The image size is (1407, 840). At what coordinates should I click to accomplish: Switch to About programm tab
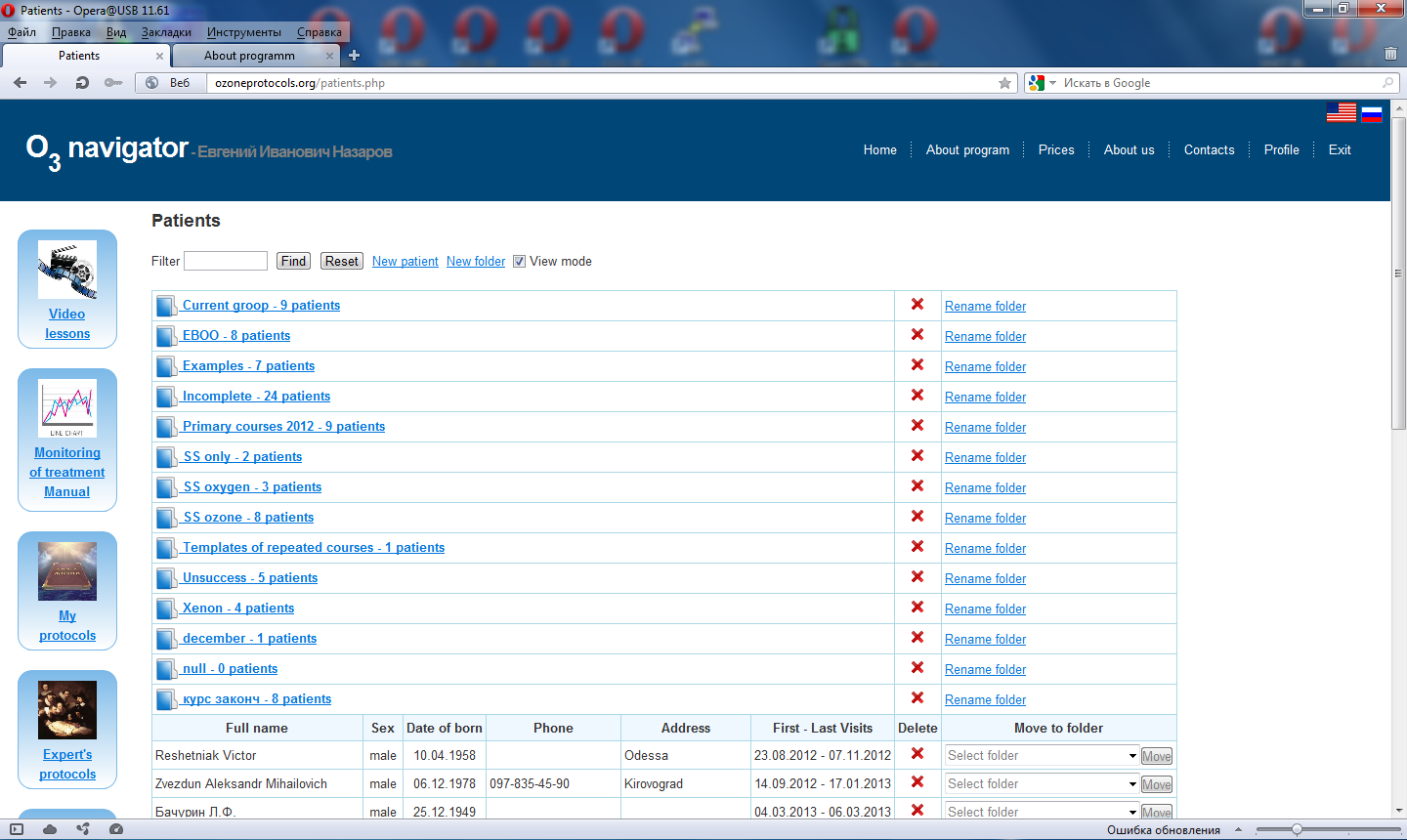click(249, 56)
